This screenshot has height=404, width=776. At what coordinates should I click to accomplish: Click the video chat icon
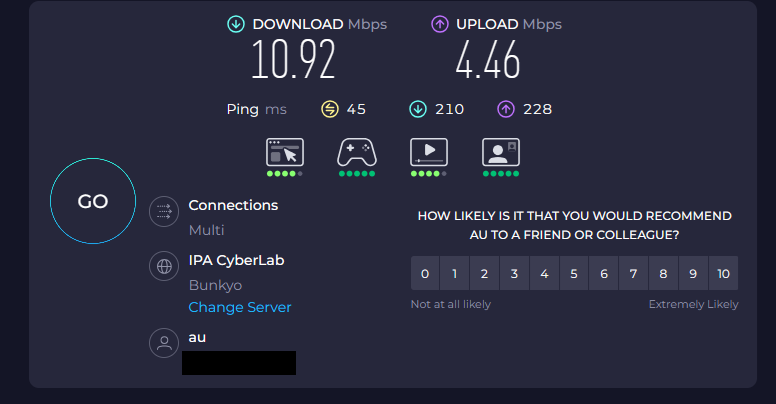coord(501,153)
